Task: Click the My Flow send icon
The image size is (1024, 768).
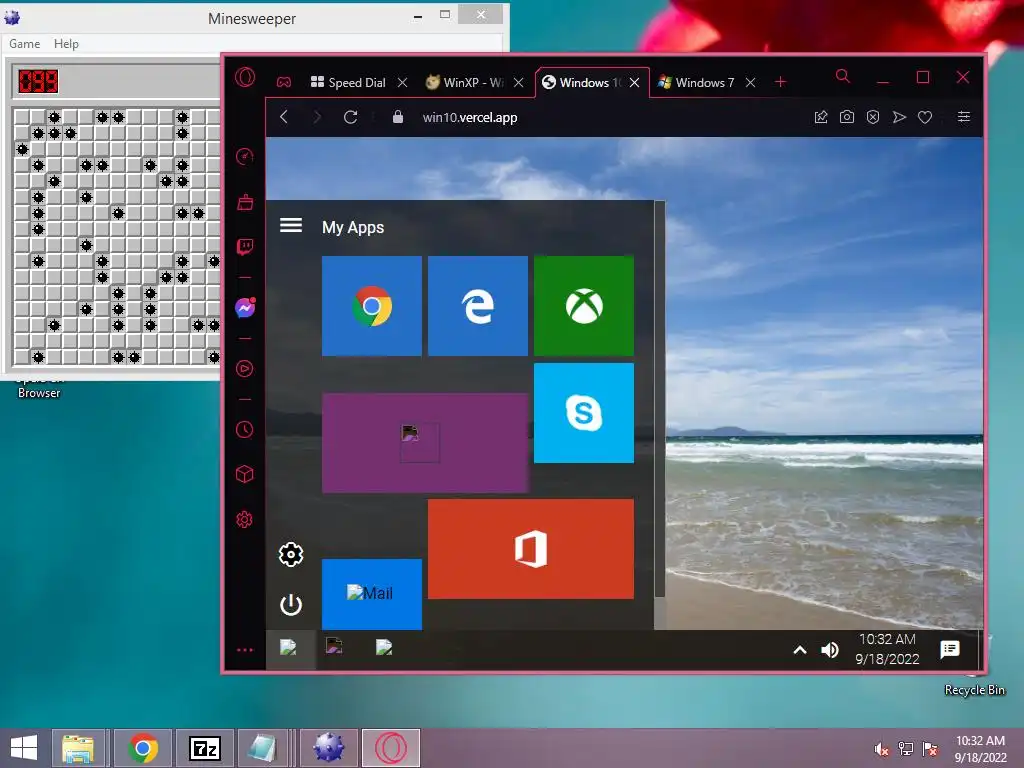Action: (899, 117)
